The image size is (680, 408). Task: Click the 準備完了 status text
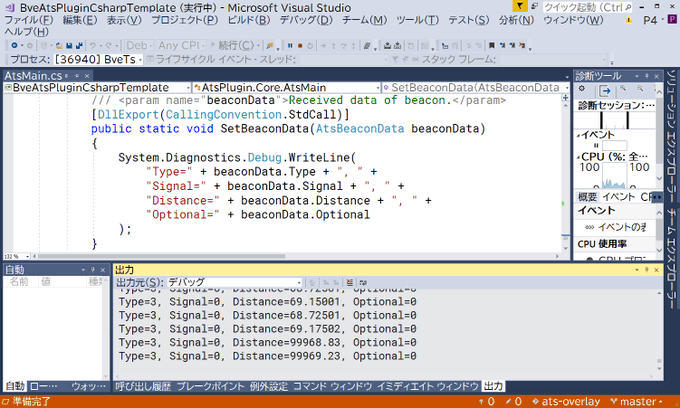click(31, 401)
